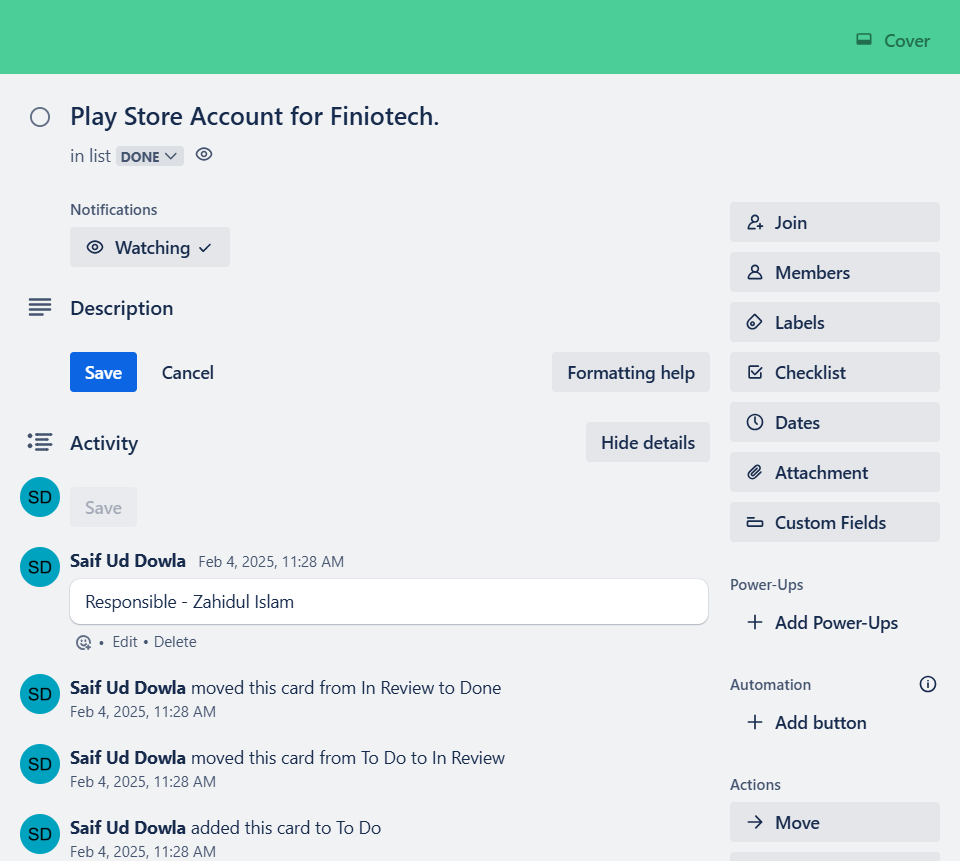Move this card

pos(834,822)
